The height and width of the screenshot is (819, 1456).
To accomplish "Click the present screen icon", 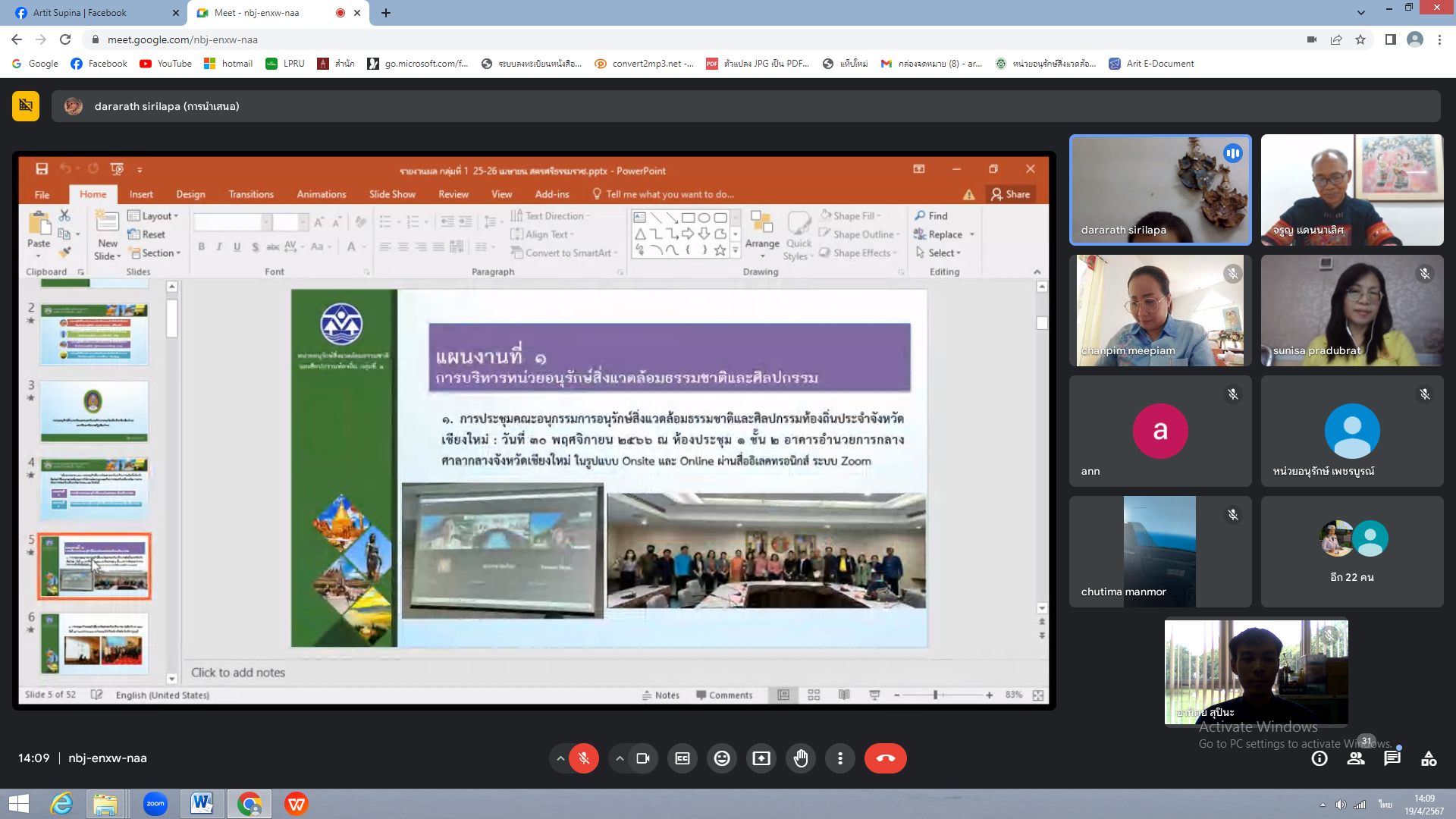I will pos(761,758).
